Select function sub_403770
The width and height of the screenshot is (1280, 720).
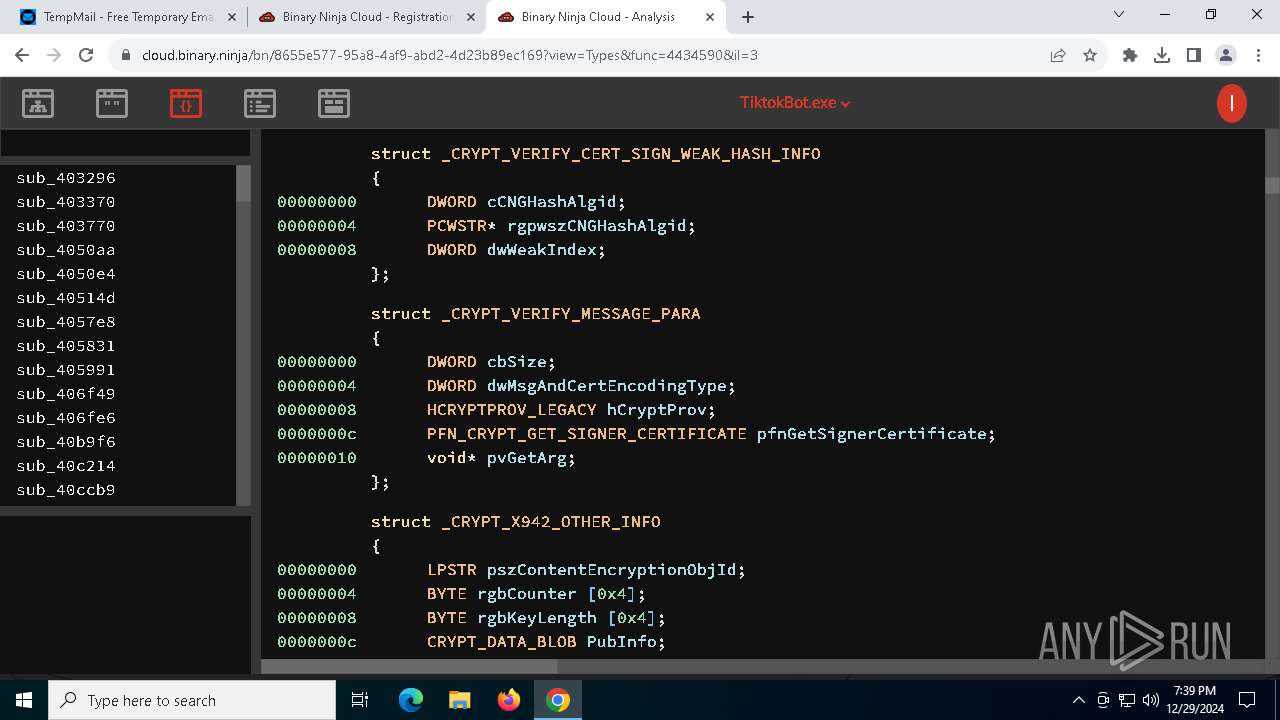point(66,226)
